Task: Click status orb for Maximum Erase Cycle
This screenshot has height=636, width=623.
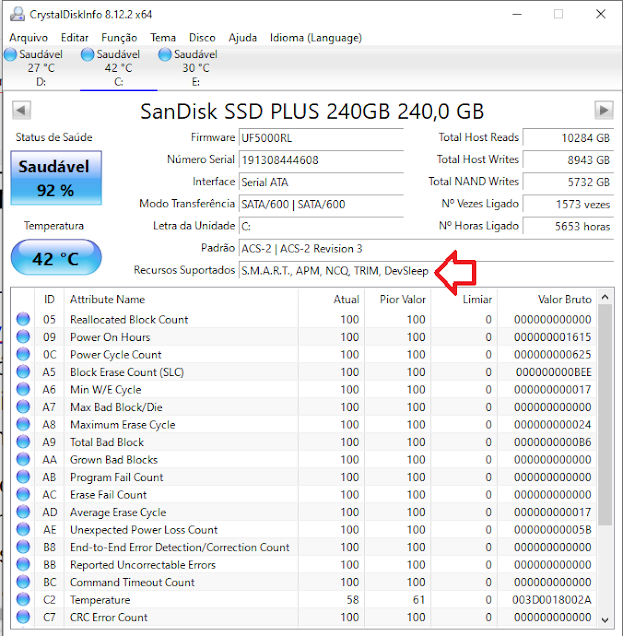Action: (23, 424)
